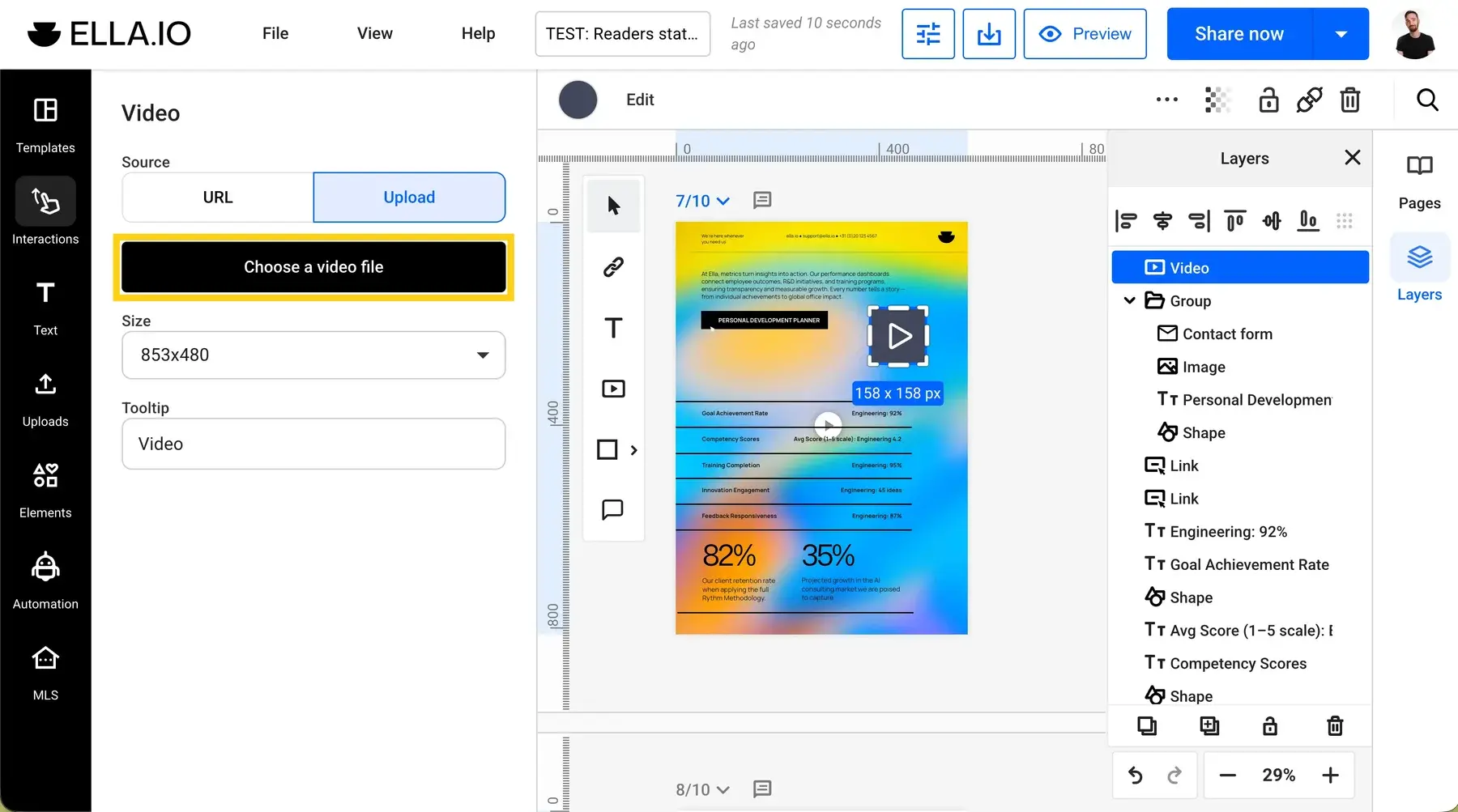Image resolution: width=1458 pixels, height=812 pixels.
Task: Open the Uploads sidebar panel
Action: click(45, 398)
